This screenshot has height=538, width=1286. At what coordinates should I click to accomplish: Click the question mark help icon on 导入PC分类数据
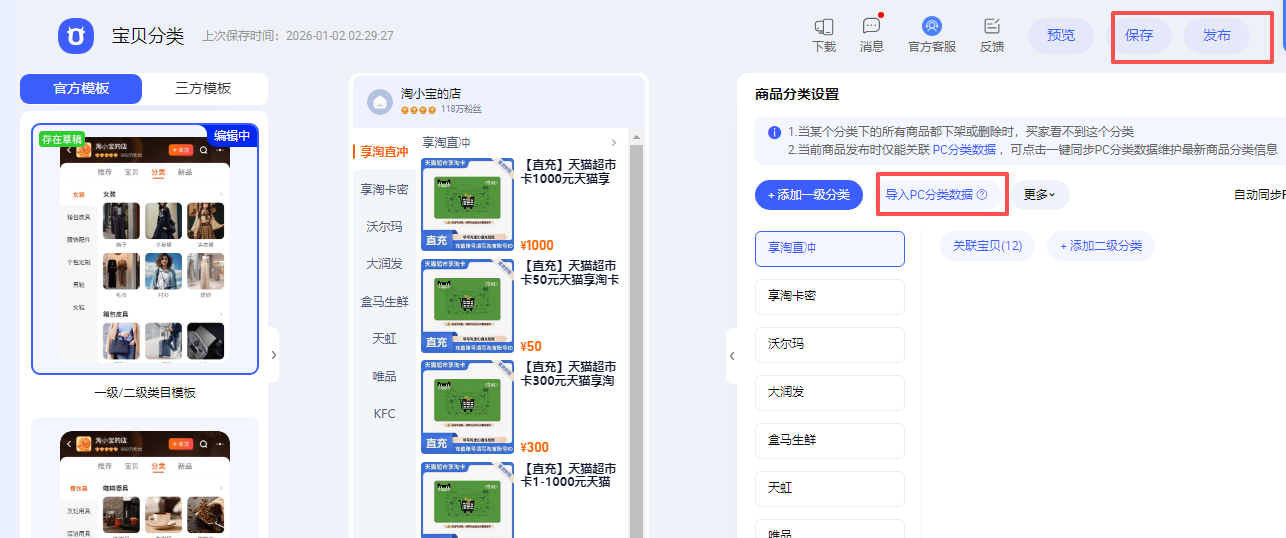[x=982, y=195]
